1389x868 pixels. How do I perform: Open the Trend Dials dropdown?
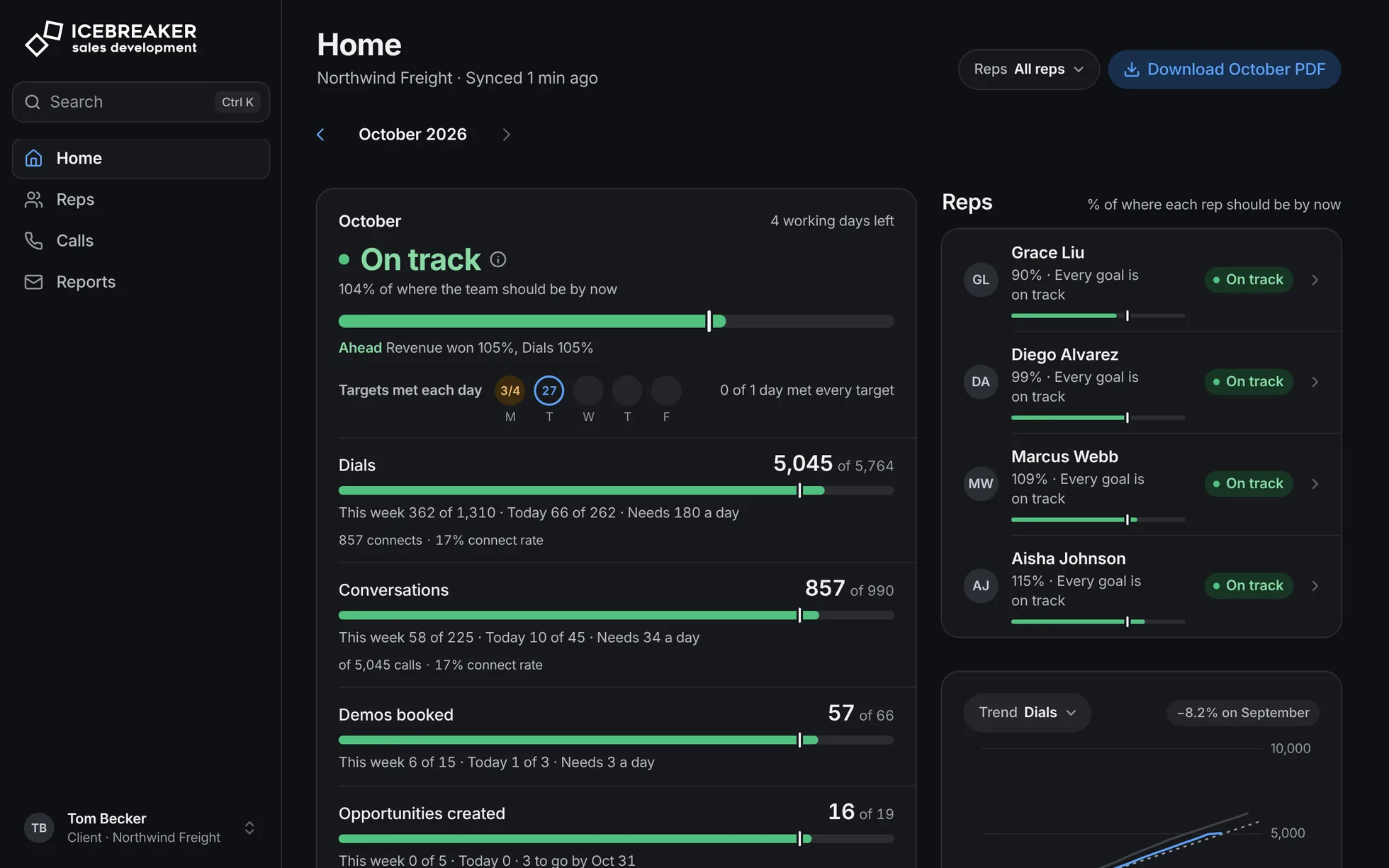(x=1027, y=713)
